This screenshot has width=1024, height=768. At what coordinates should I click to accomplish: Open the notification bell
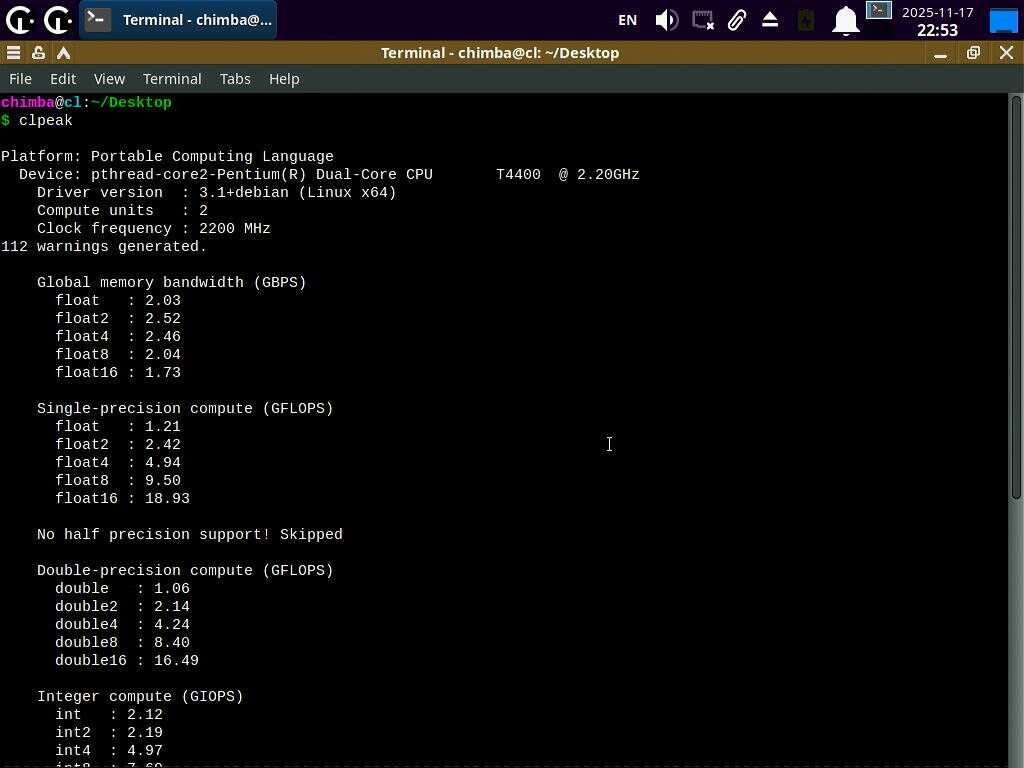click(845, 21)
